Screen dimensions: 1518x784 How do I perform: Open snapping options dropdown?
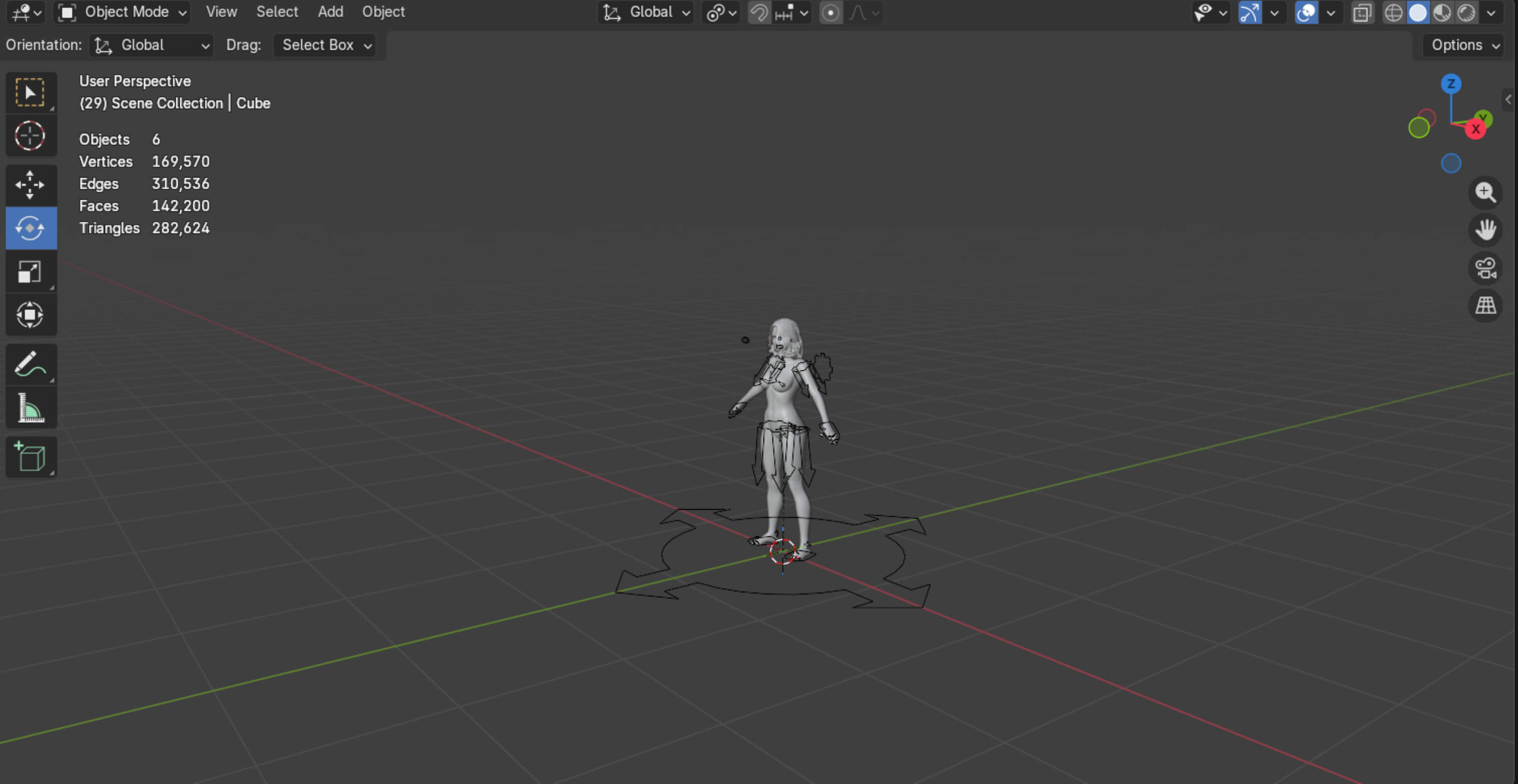(791, 12)
